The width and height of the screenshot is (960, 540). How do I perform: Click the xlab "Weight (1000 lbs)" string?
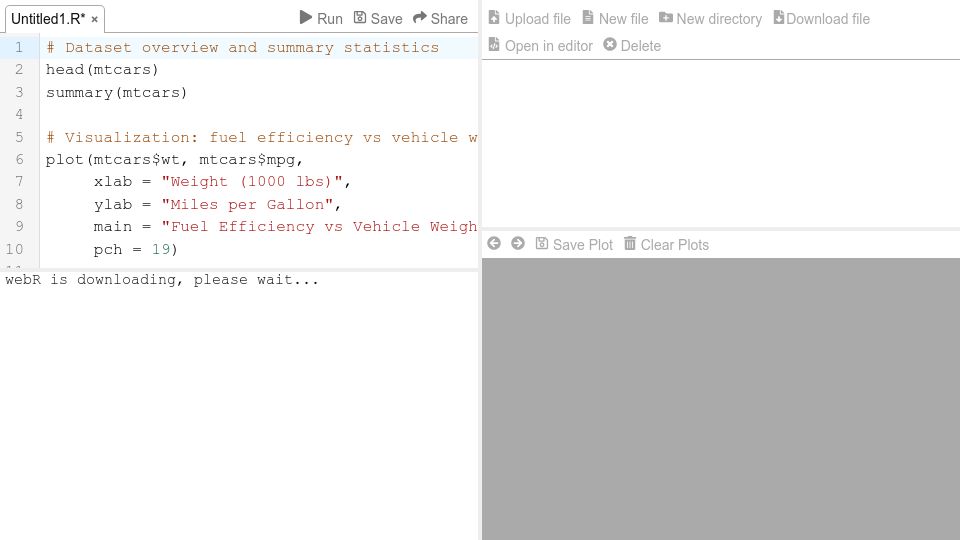252,182
